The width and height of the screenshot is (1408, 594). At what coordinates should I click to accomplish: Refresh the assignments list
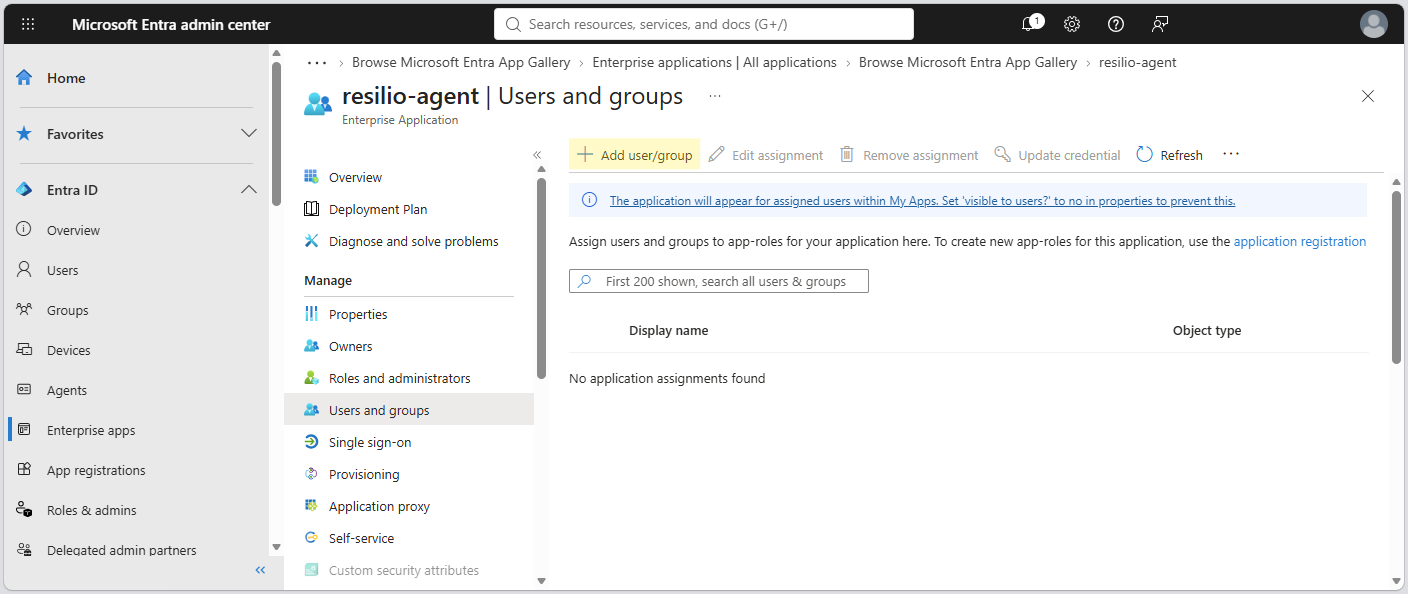tap(1170, 155)
